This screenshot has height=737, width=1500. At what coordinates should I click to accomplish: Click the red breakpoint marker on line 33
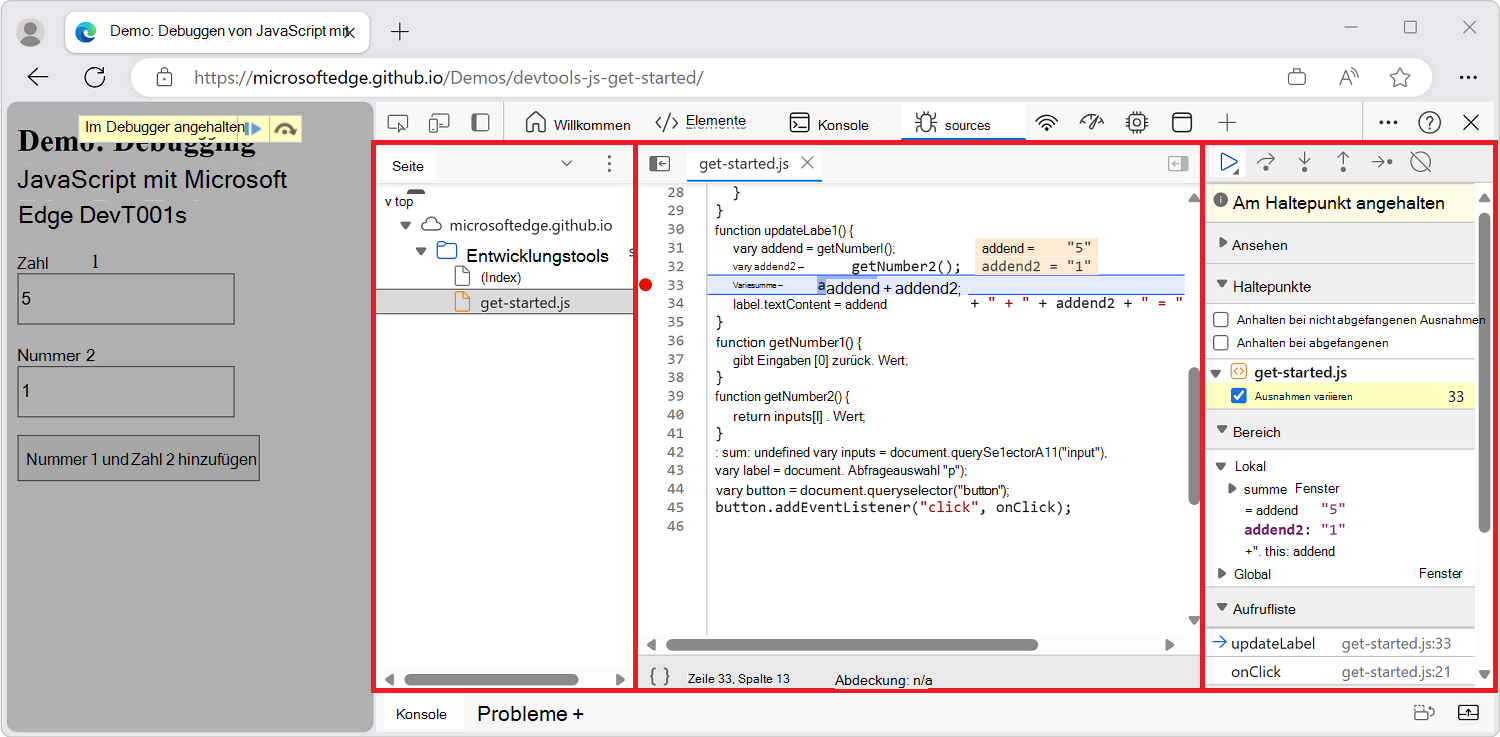(646, 286)
